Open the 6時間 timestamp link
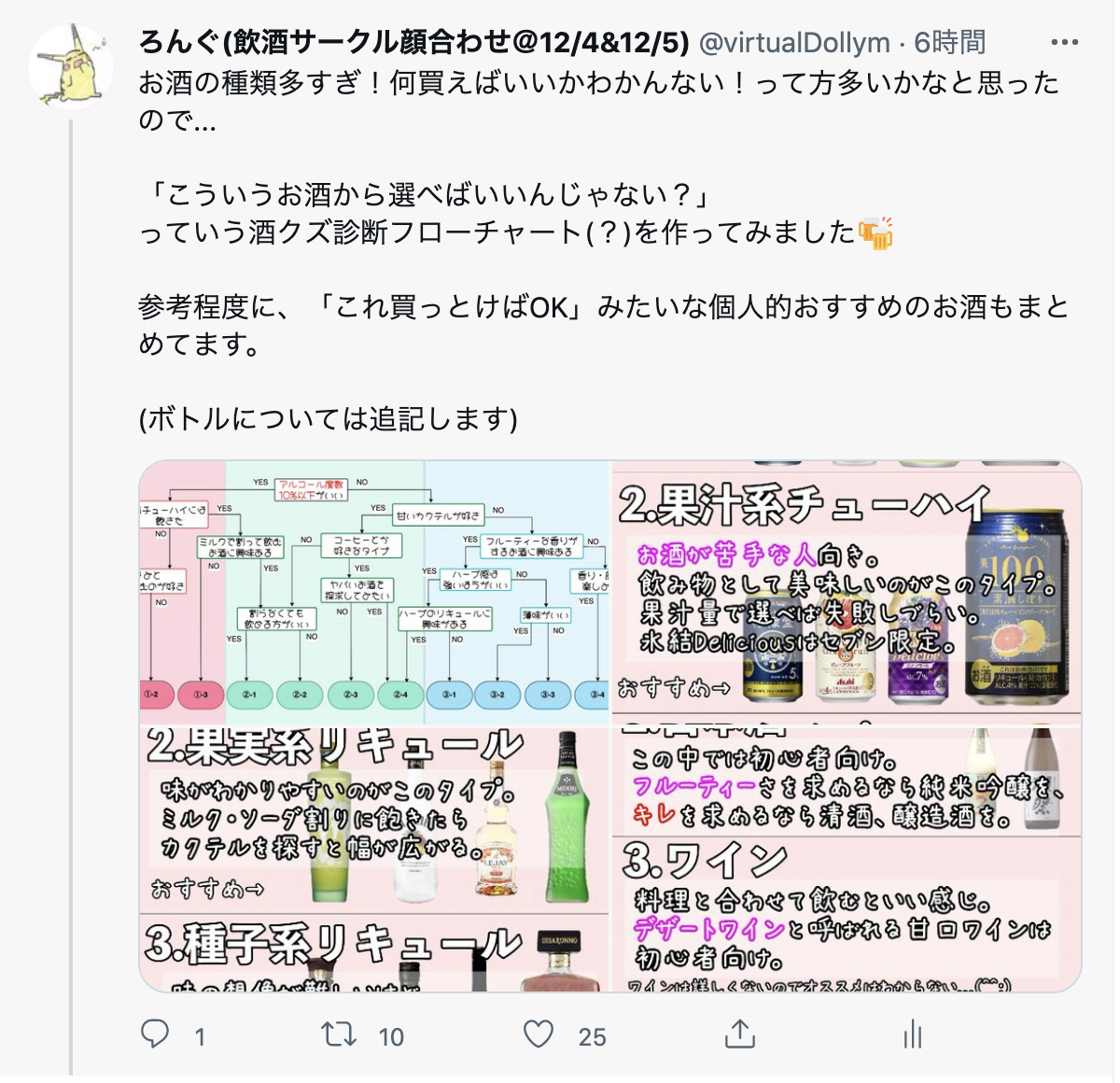Screen dimensions: 1120x1083 tap(949, 42)
